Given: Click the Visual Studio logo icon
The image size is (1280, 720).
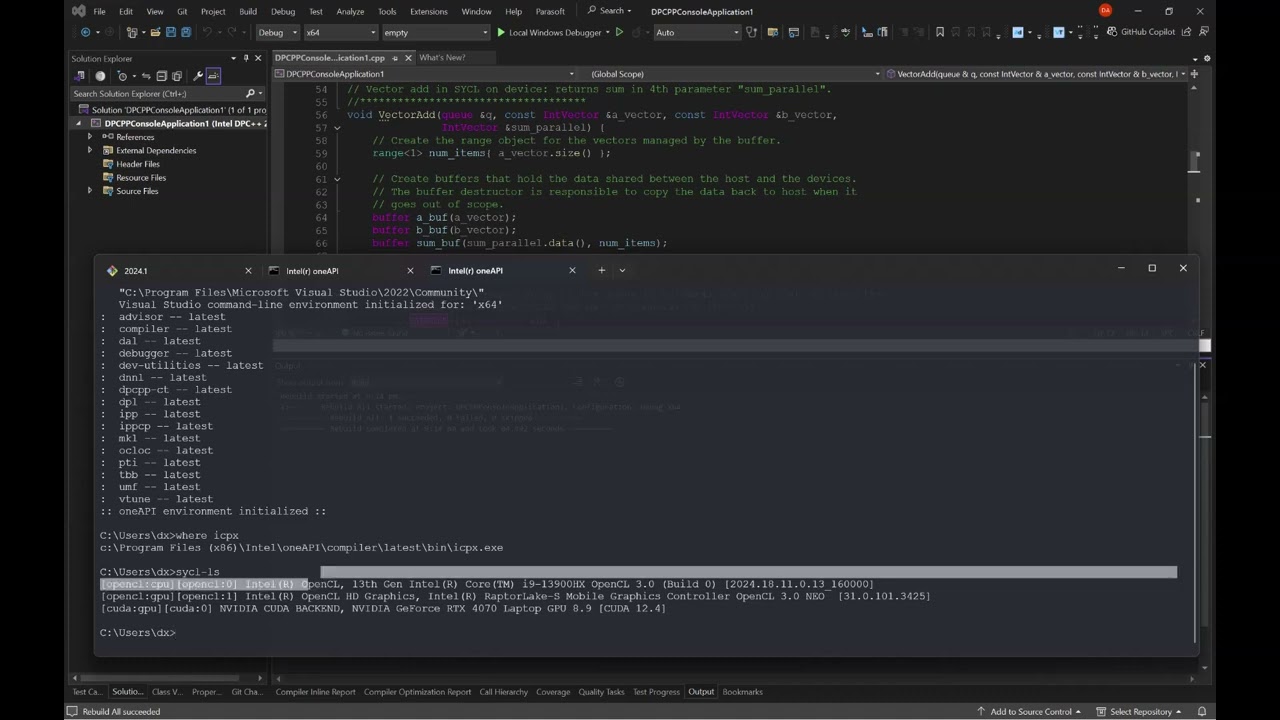Looking at the screenshot, I should (79, 11).
